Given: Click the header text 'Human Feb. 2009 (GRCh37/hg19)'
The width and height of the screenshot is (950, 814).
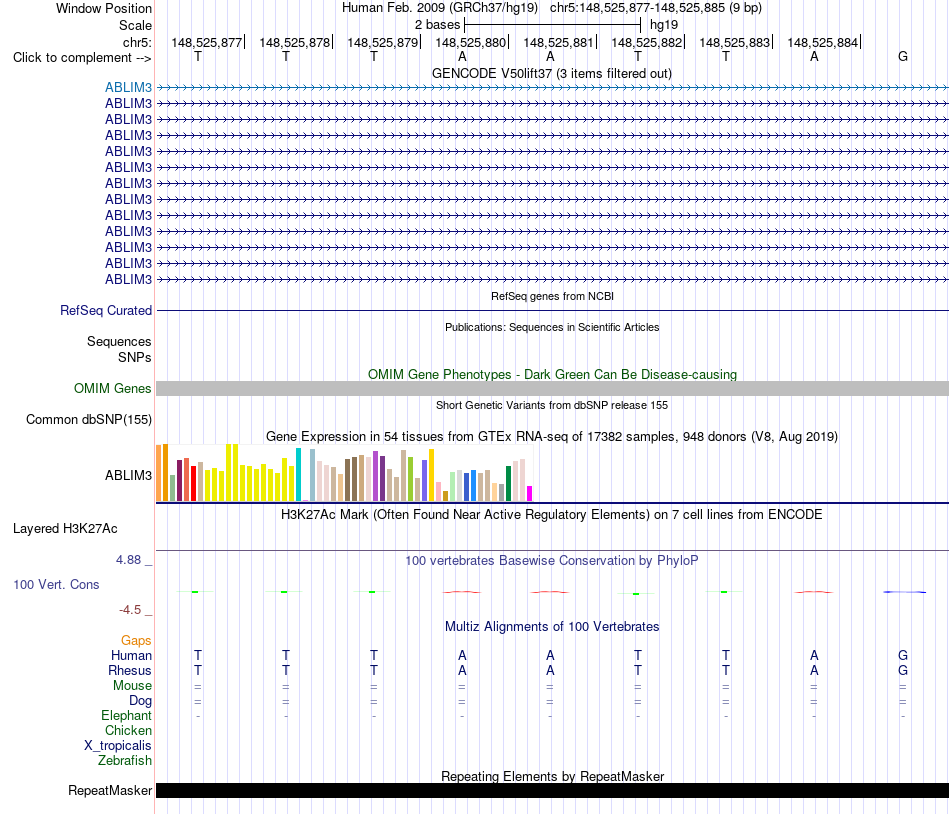Looking at the screenshot, I should [x=440, y=8].
